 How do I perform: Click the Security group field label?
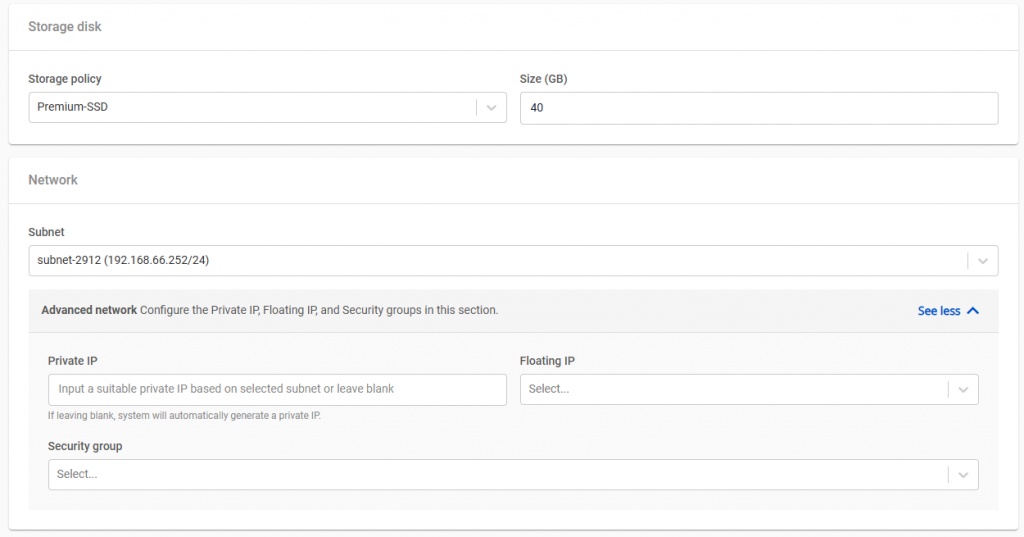(x=85, y=446)
